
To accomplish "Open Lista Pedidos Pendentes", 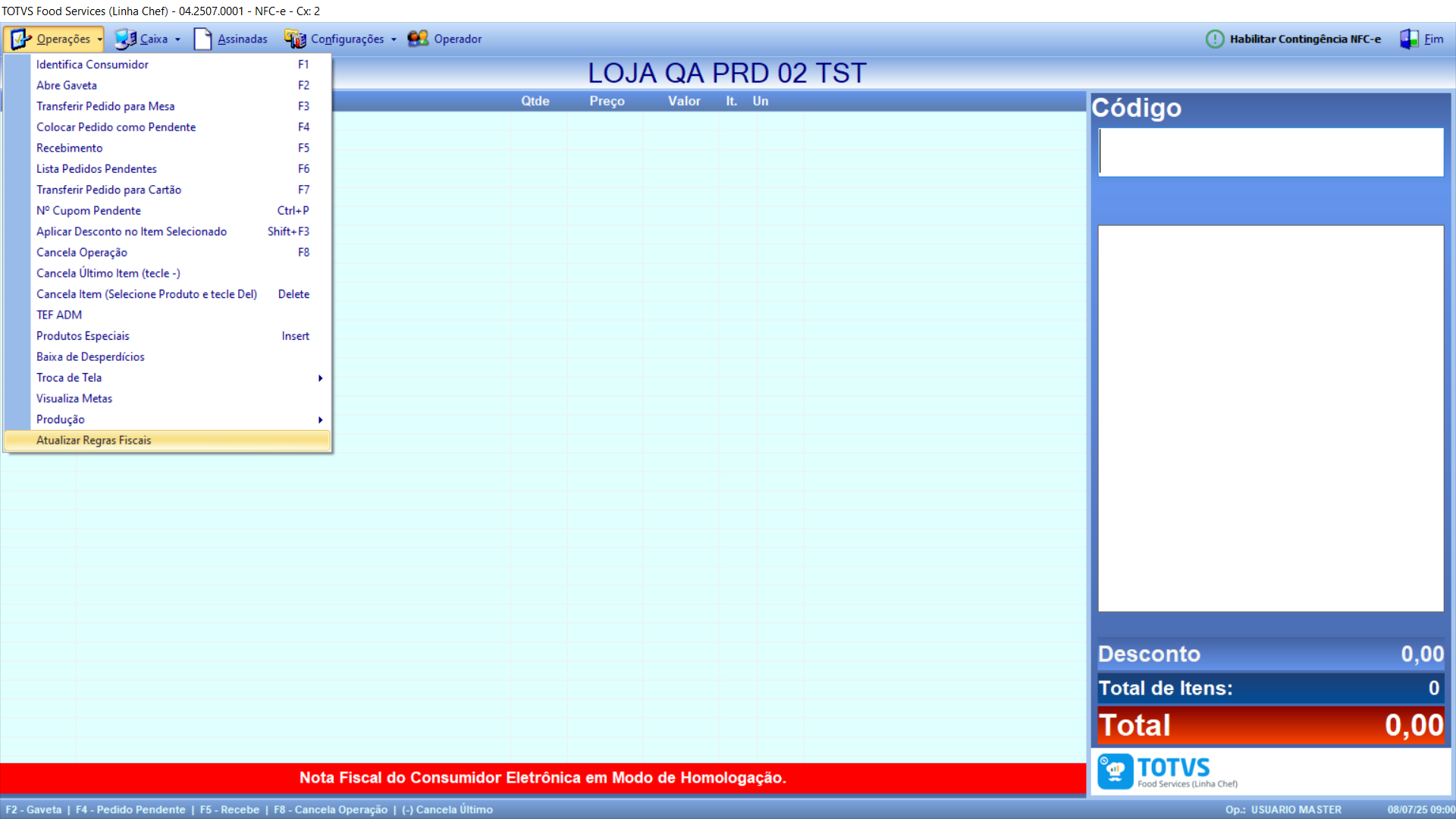I will [97, 168].
